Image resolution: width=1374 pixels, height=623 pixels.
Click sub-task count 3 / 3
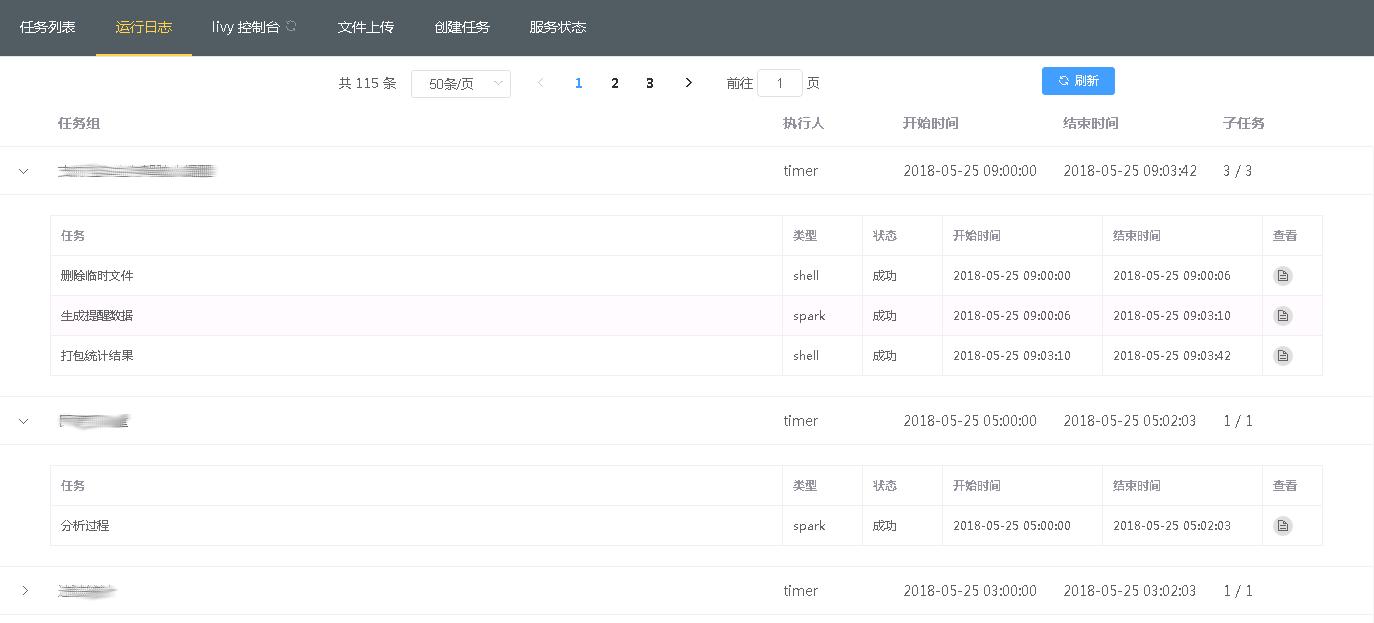click(x=1238, y=171)
